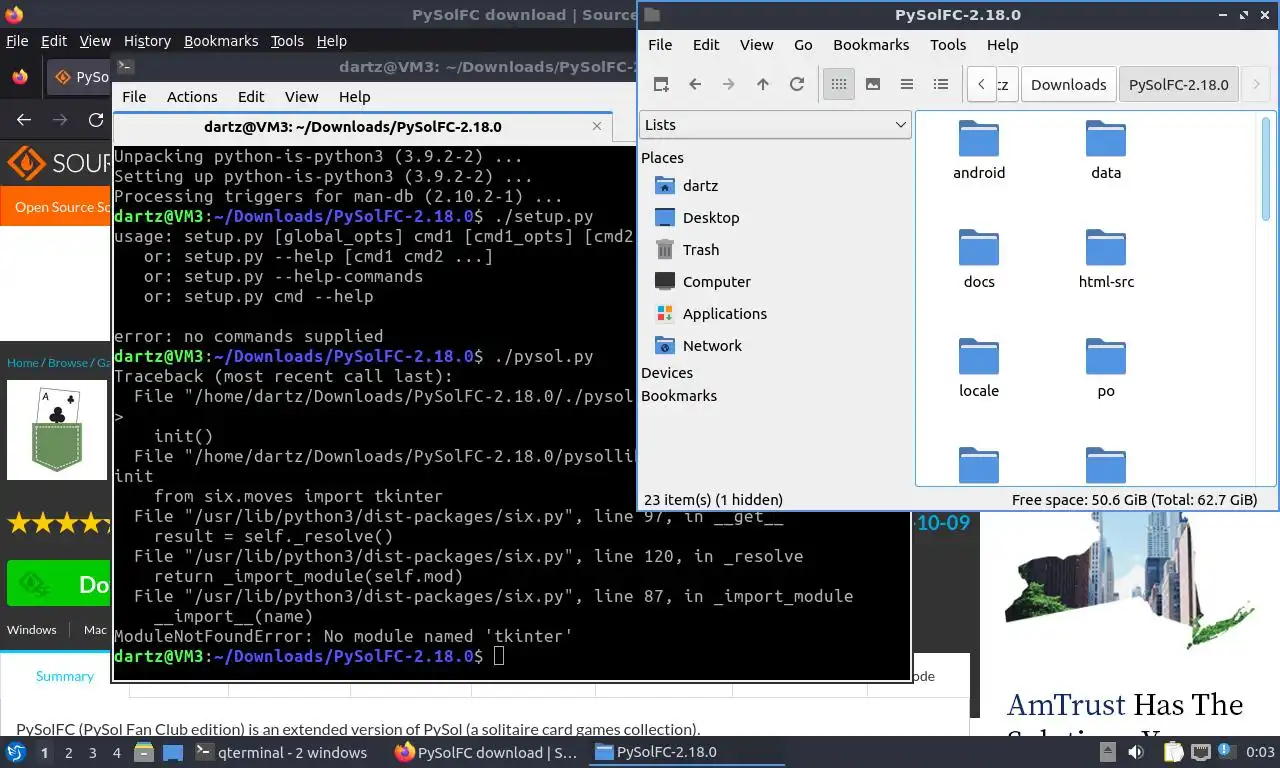The width and height of the screenshot is (1280, 768).
Task: Click SourceForge logo in browser
Action: 58,163
